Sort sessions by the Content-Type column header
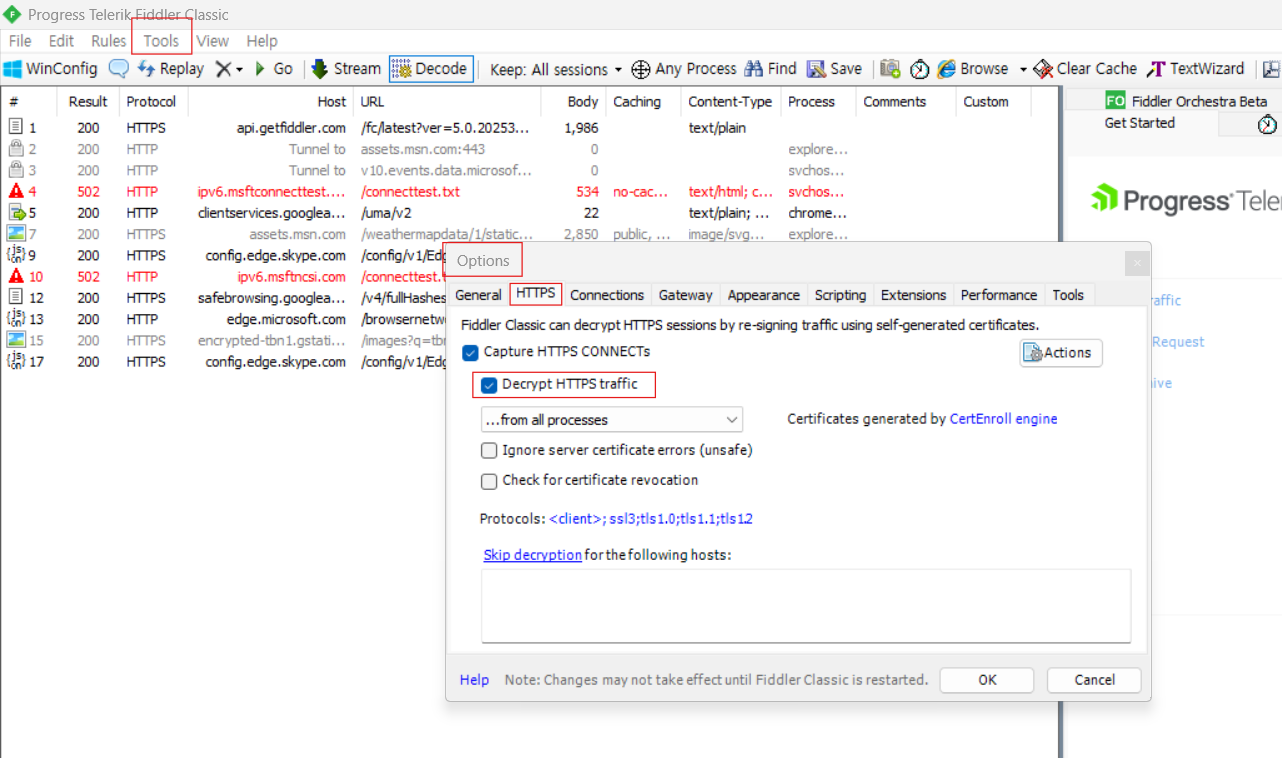 pyautogui.click(x=730, y=102)
